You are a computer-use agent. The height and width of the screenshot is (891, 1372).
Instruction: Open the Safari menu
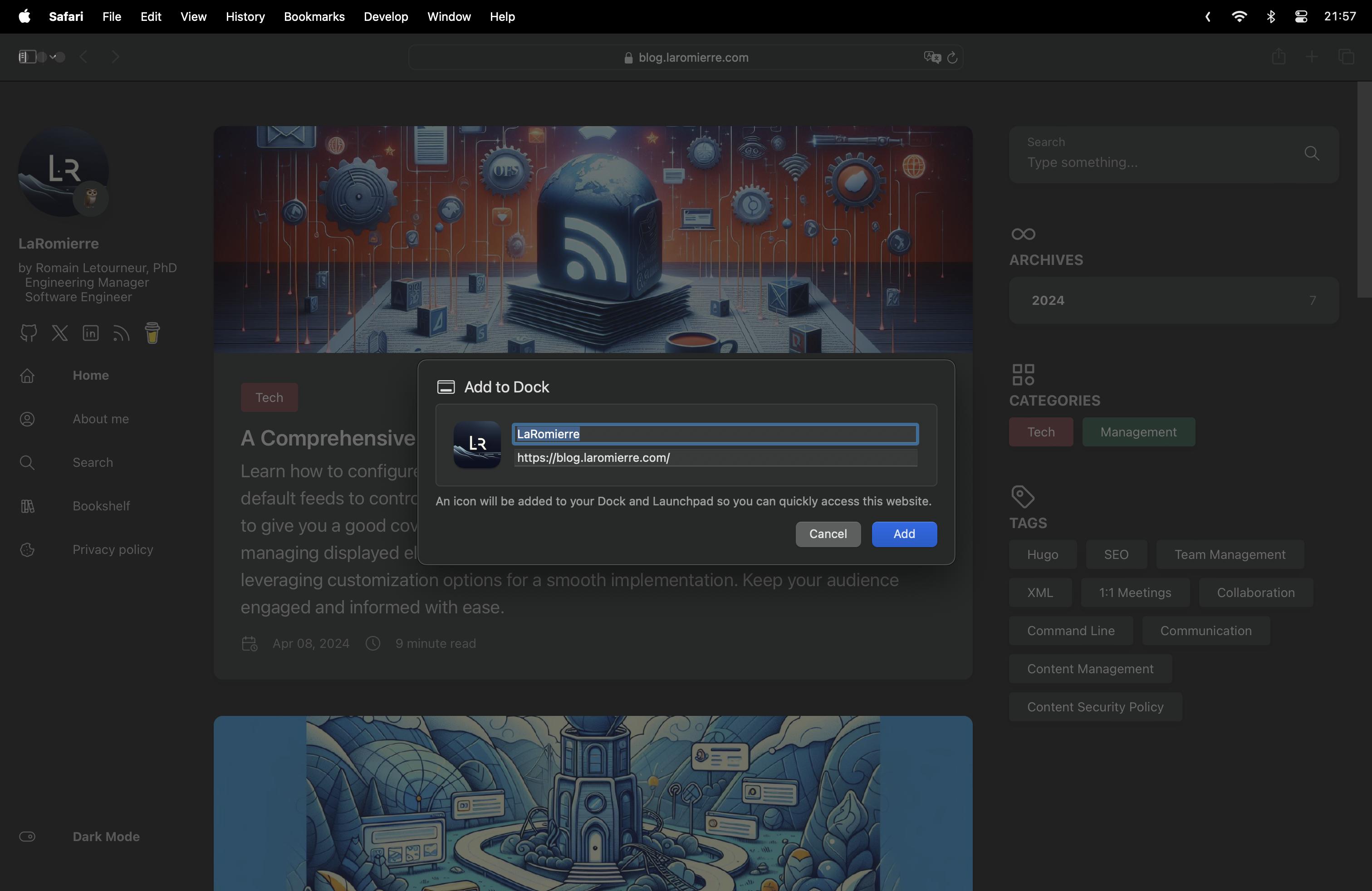[x=66, y=17]
